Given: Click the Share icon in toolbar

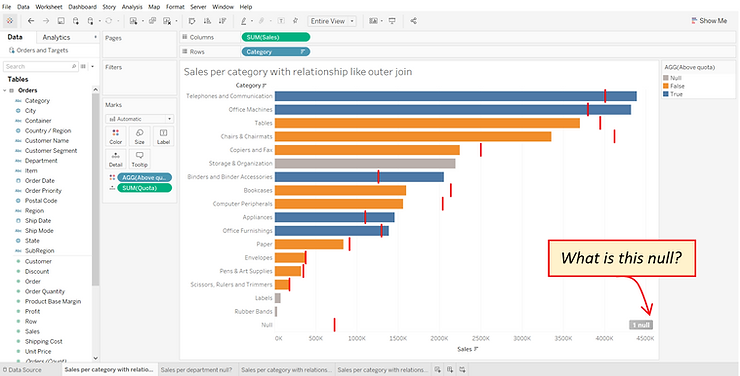Looking at the screenshot, I should (413, 21).
